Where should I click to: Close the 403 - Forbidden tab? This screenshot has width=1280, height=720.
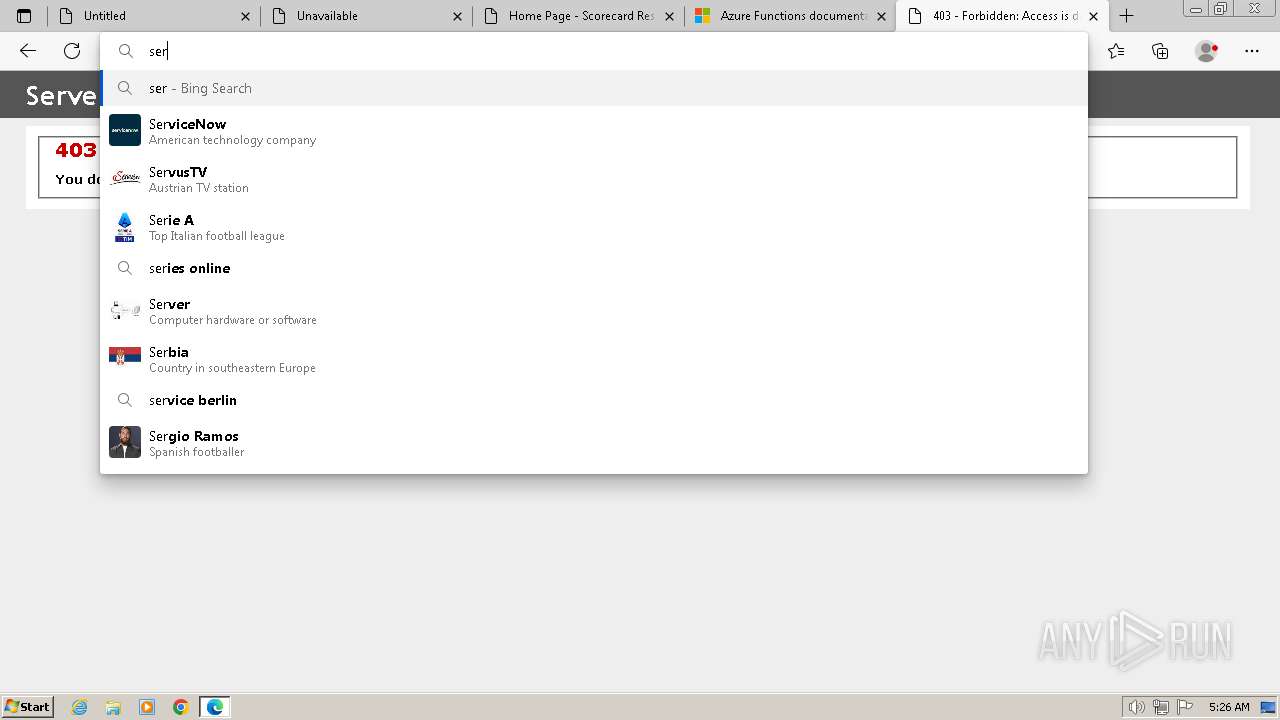(1094, 16)
